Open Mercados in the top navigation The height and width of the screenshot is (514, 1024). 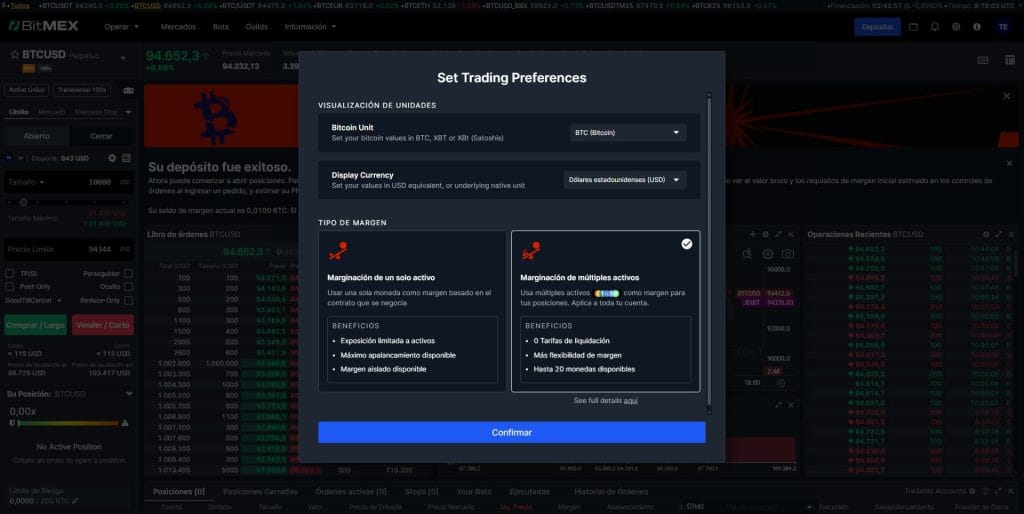178,27
